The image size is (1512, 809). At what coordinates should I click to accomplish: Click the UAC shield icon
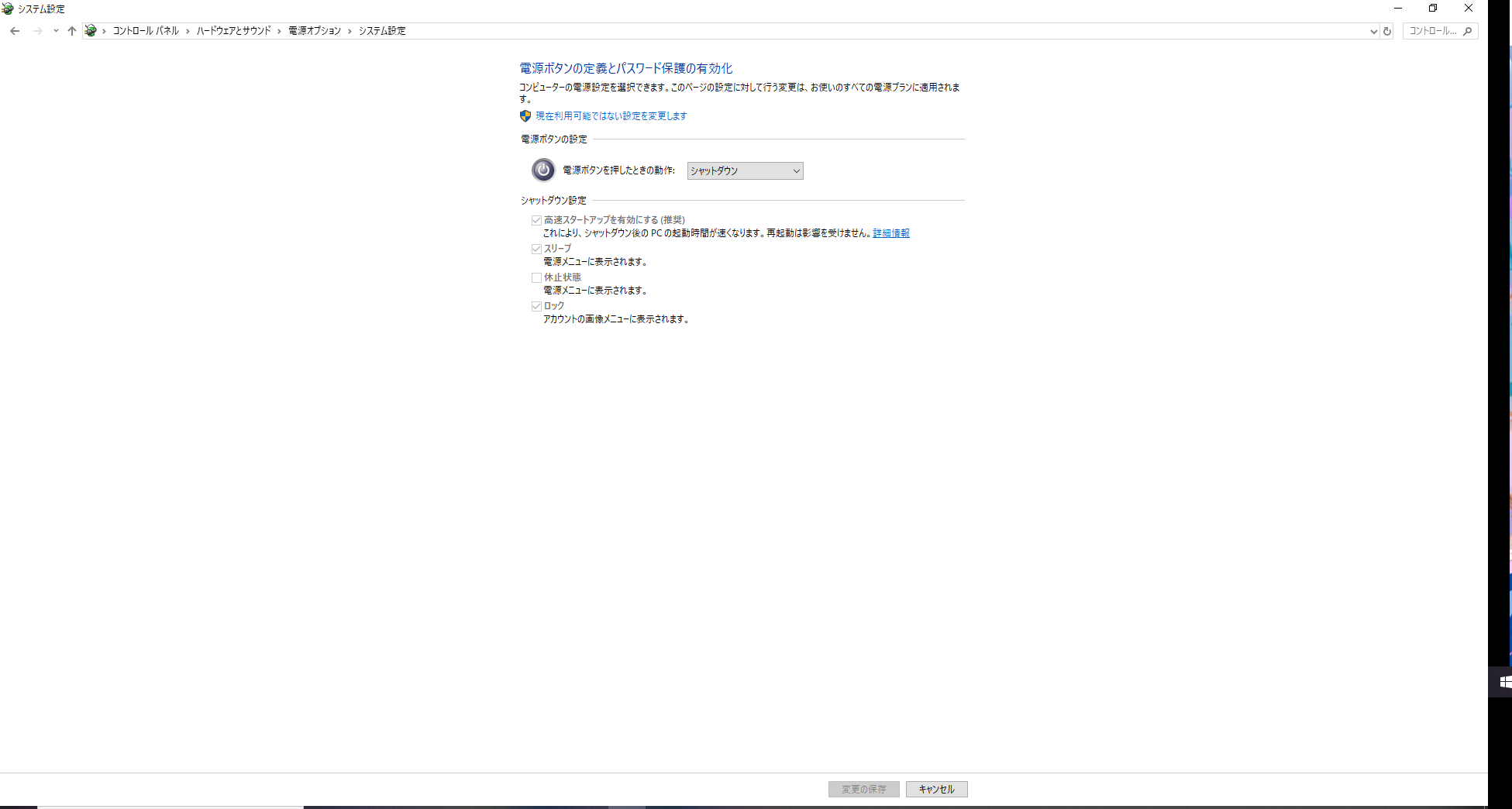[x=525, y=116]
